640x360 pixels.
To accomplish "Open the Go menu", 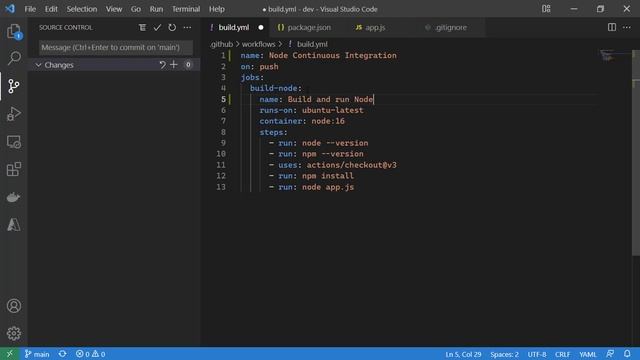I will (136, 9).
